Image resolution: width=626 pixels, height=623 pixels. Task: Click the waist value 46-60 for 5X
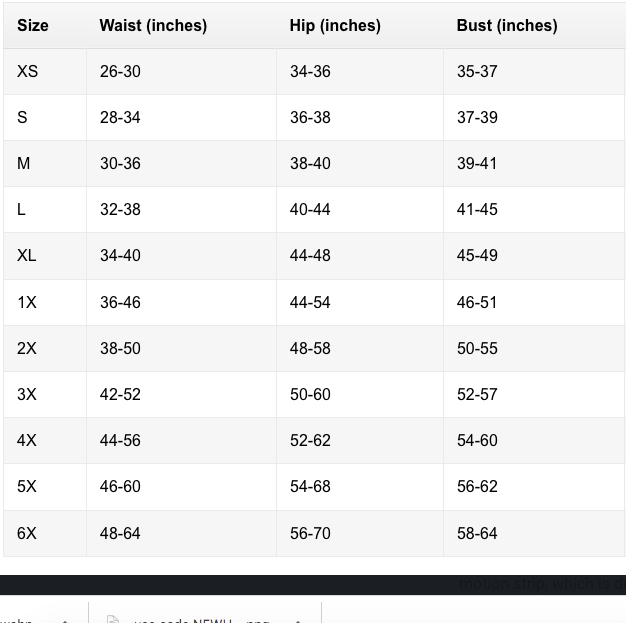click(120, 487)
